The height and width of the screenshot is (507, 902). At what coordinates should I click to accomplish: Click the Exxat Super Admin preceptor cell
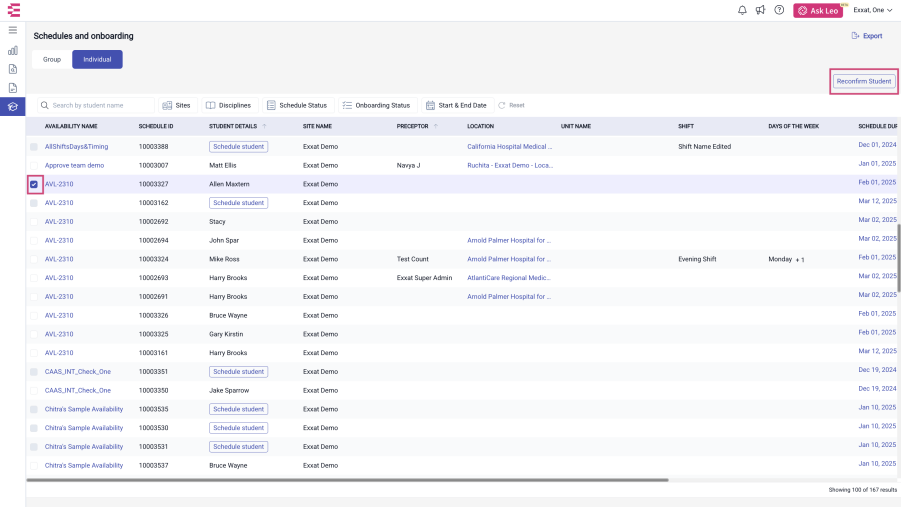click(x=425, y=278)
